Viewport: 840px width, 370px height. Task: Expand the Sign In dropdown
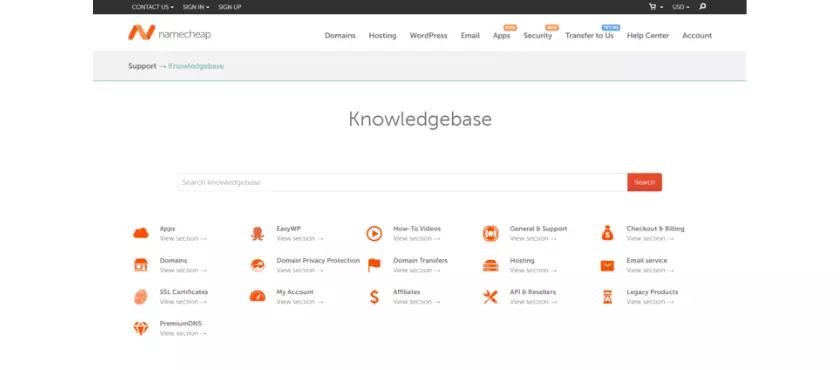click(x=196, y=7)
